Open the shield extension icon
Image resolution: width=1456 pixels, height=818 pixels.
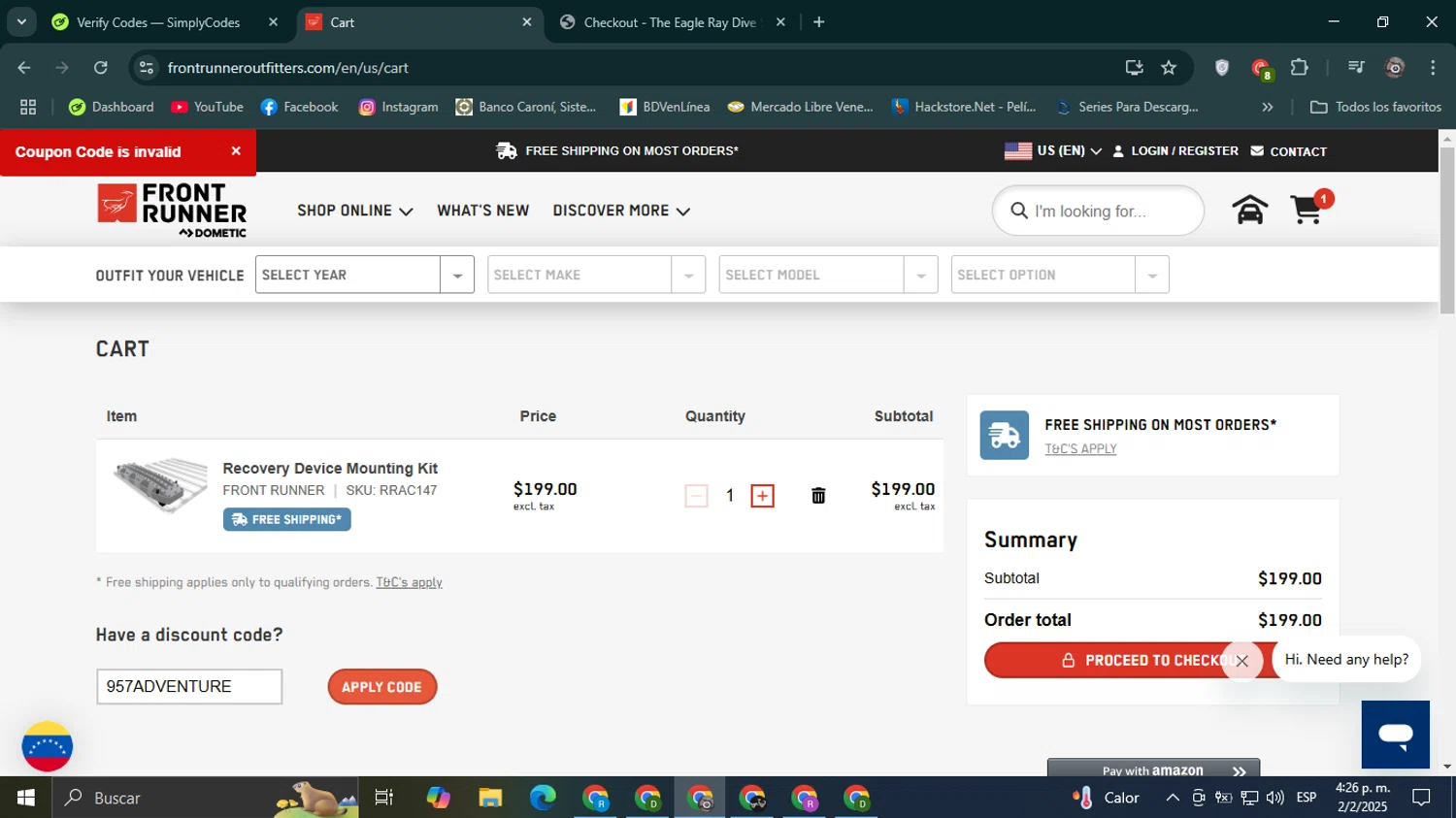point(1222,67)
